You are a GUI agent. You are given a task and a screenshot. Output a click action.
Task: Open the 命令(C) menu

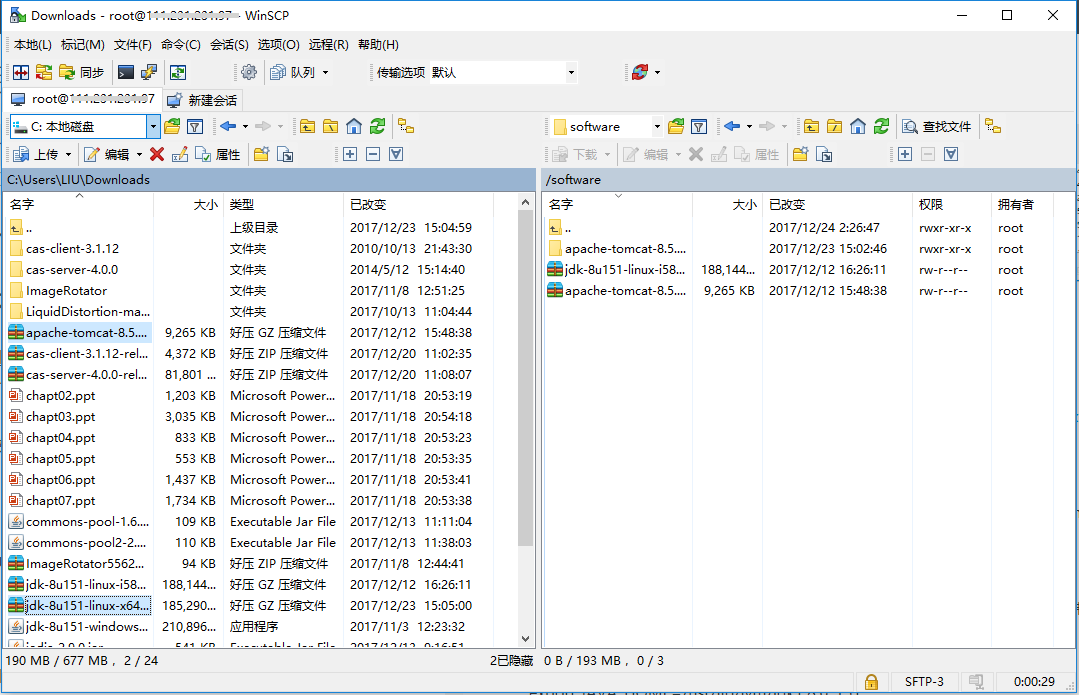point(180,45)
